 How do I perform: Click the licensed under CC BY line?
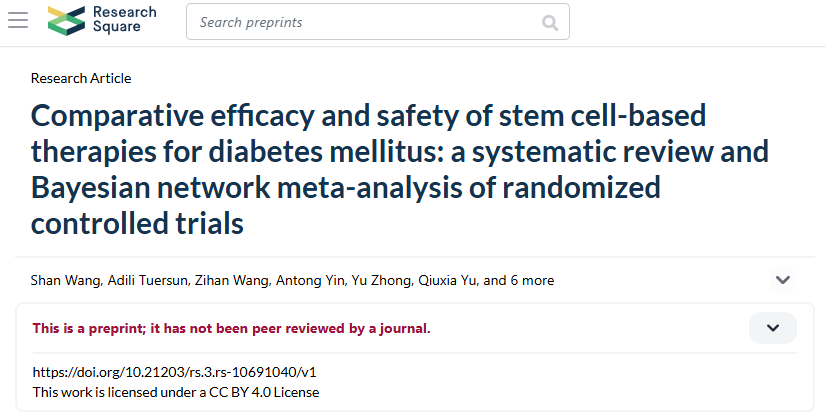176,392
